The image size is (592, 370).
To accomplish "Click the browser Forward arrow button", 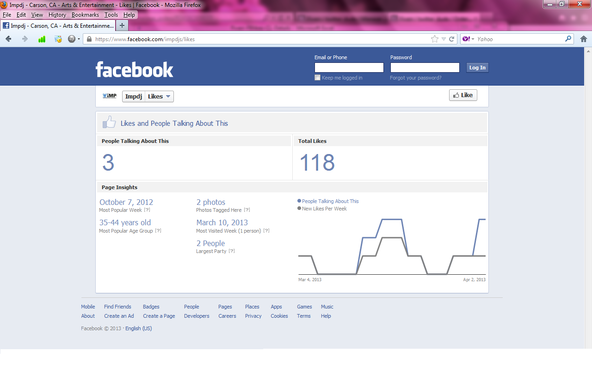I will pos(25,39).
